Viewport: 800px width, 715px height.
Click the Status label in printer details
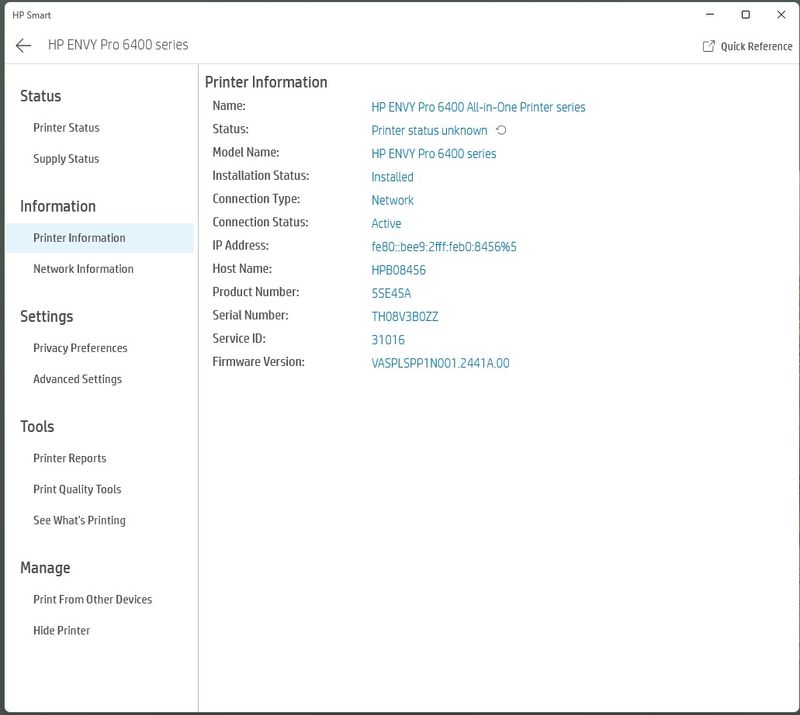pyautogui.click(x=231, y=129)
